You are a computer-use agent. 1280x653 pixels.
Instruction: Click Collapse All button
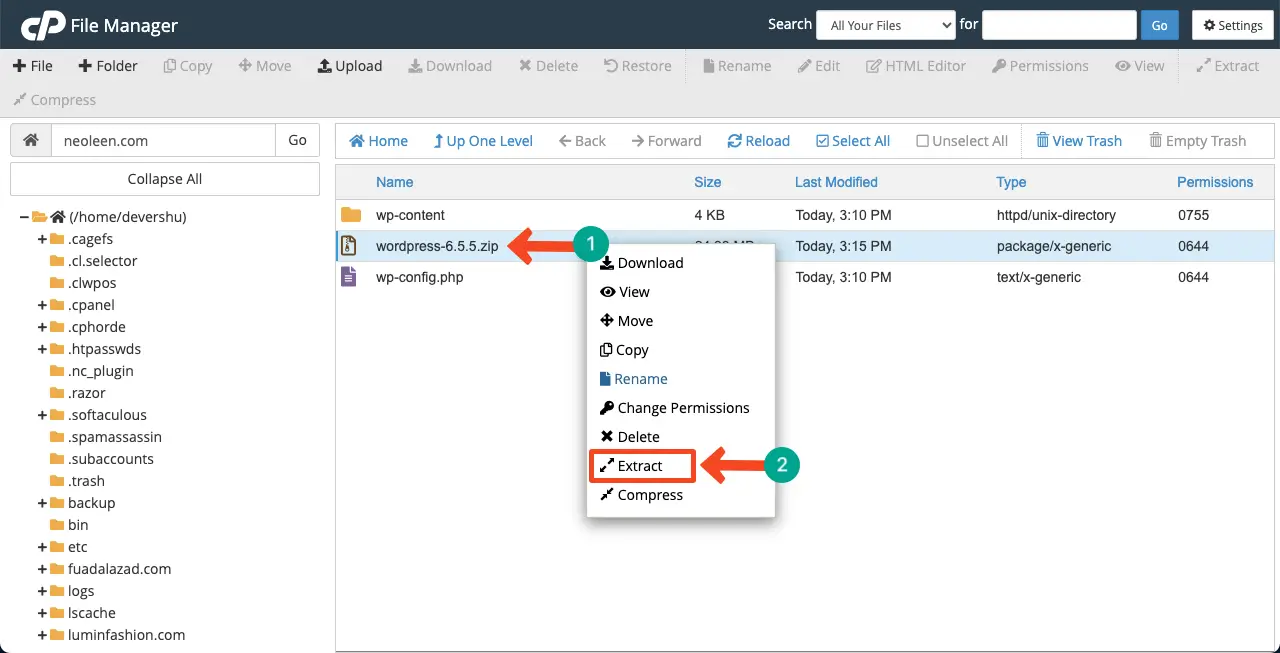(165, 179)
